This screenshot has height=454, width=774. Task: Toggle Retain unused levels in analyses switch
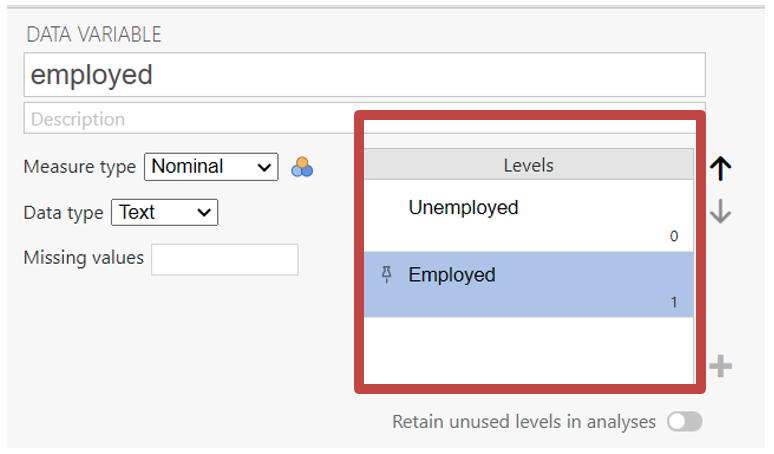coord(685,422)
